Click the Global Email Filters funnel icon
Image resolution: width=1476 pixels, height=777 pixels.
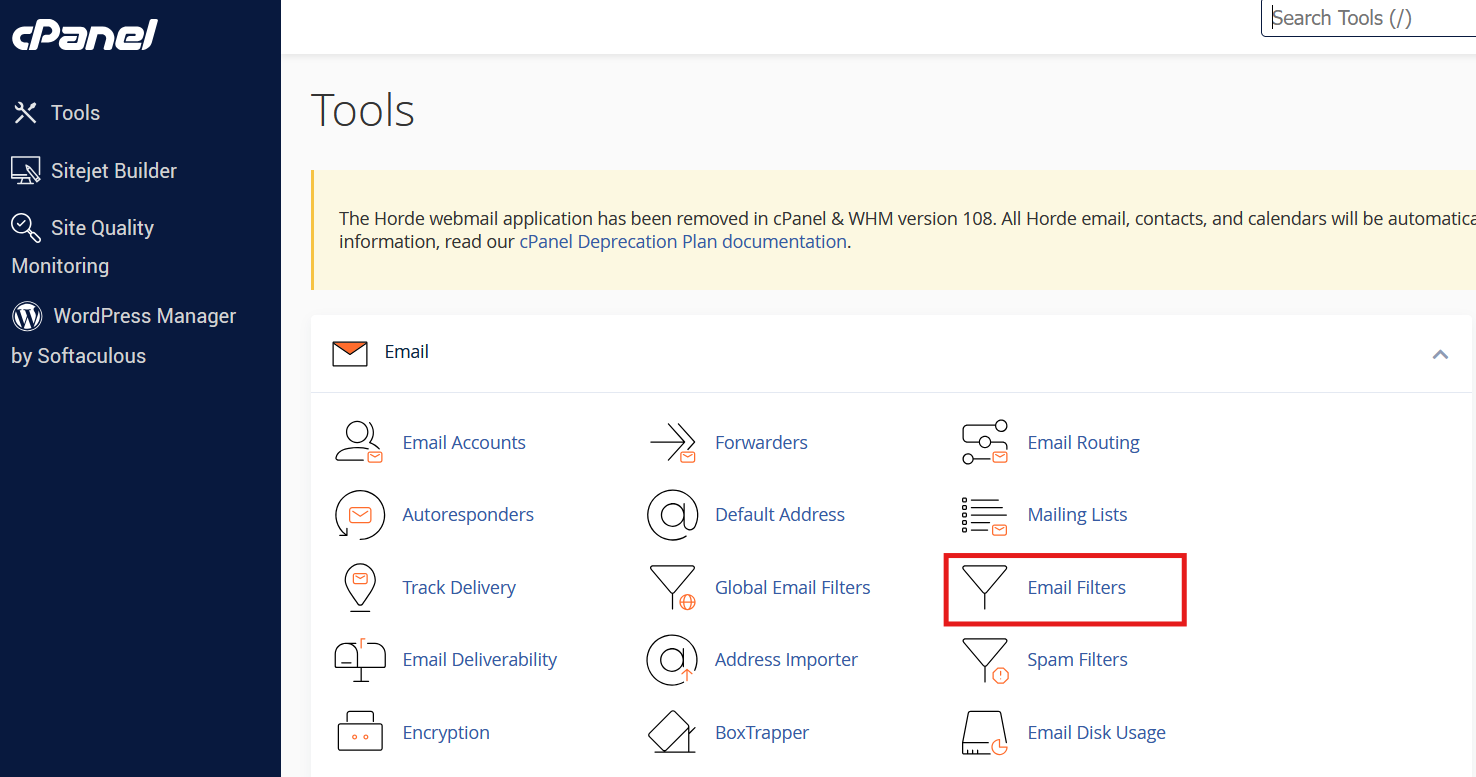[672, 587]
